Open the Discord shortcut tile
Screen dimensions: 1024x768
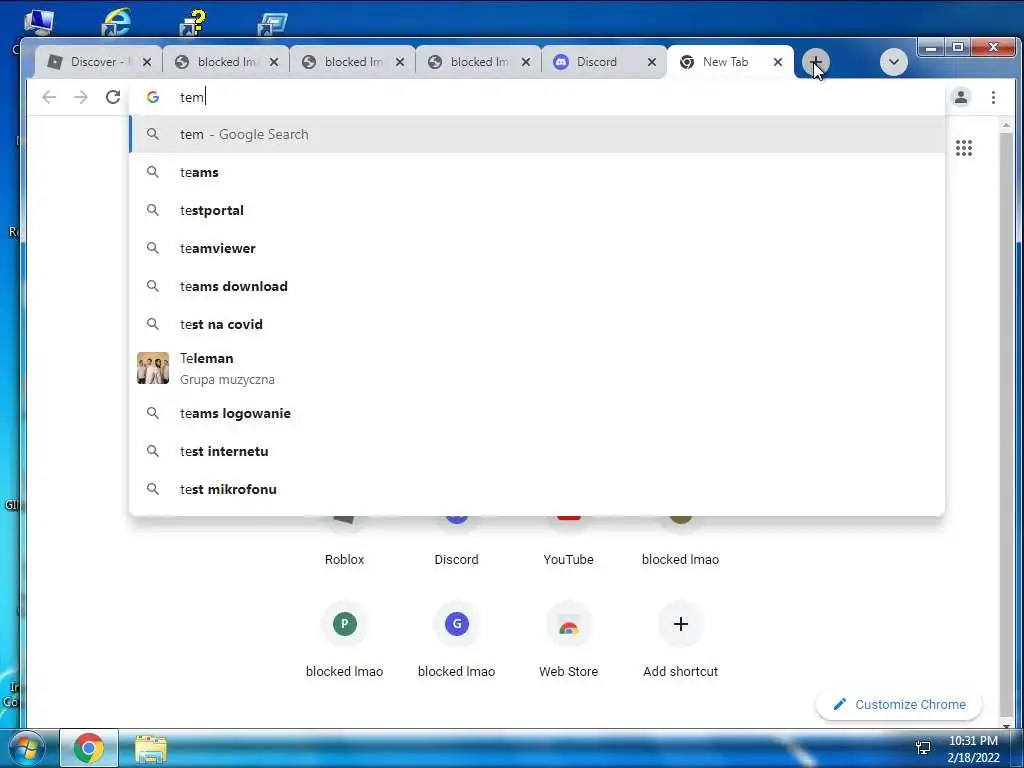coord(456,541)
